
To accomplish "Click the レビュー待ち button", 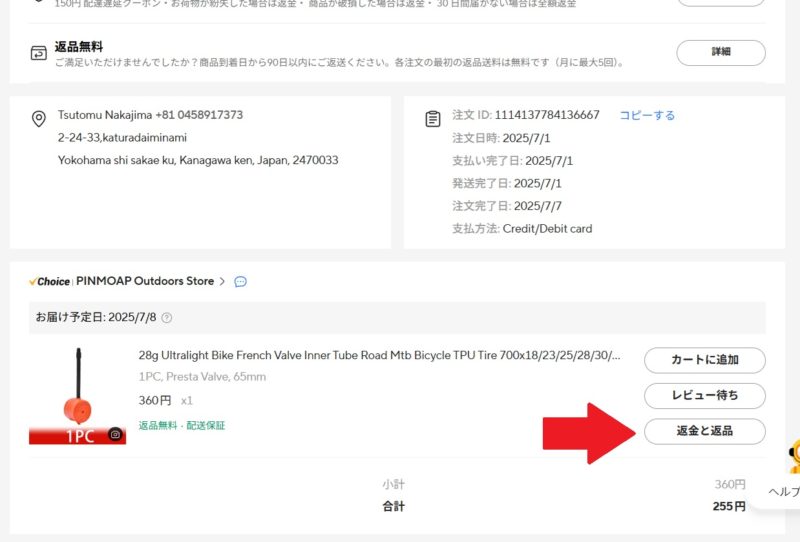I will pyautogui.click(x=704, y=395).
